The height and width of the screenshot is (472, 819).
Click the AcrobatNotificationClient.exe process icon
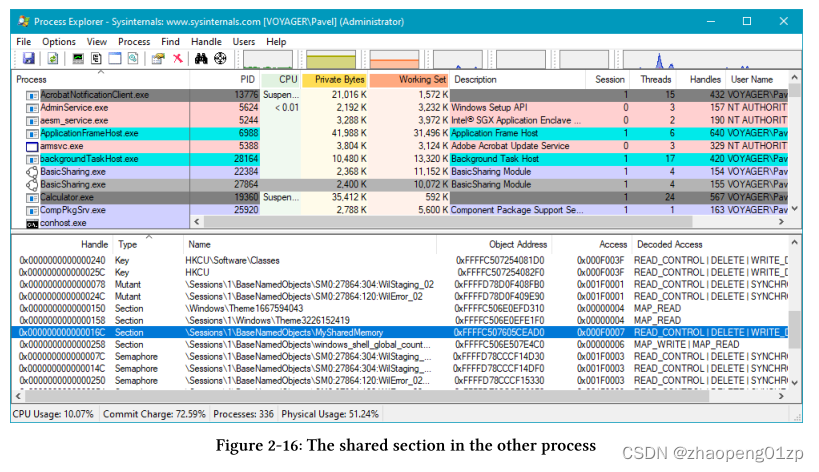point(32,96)
